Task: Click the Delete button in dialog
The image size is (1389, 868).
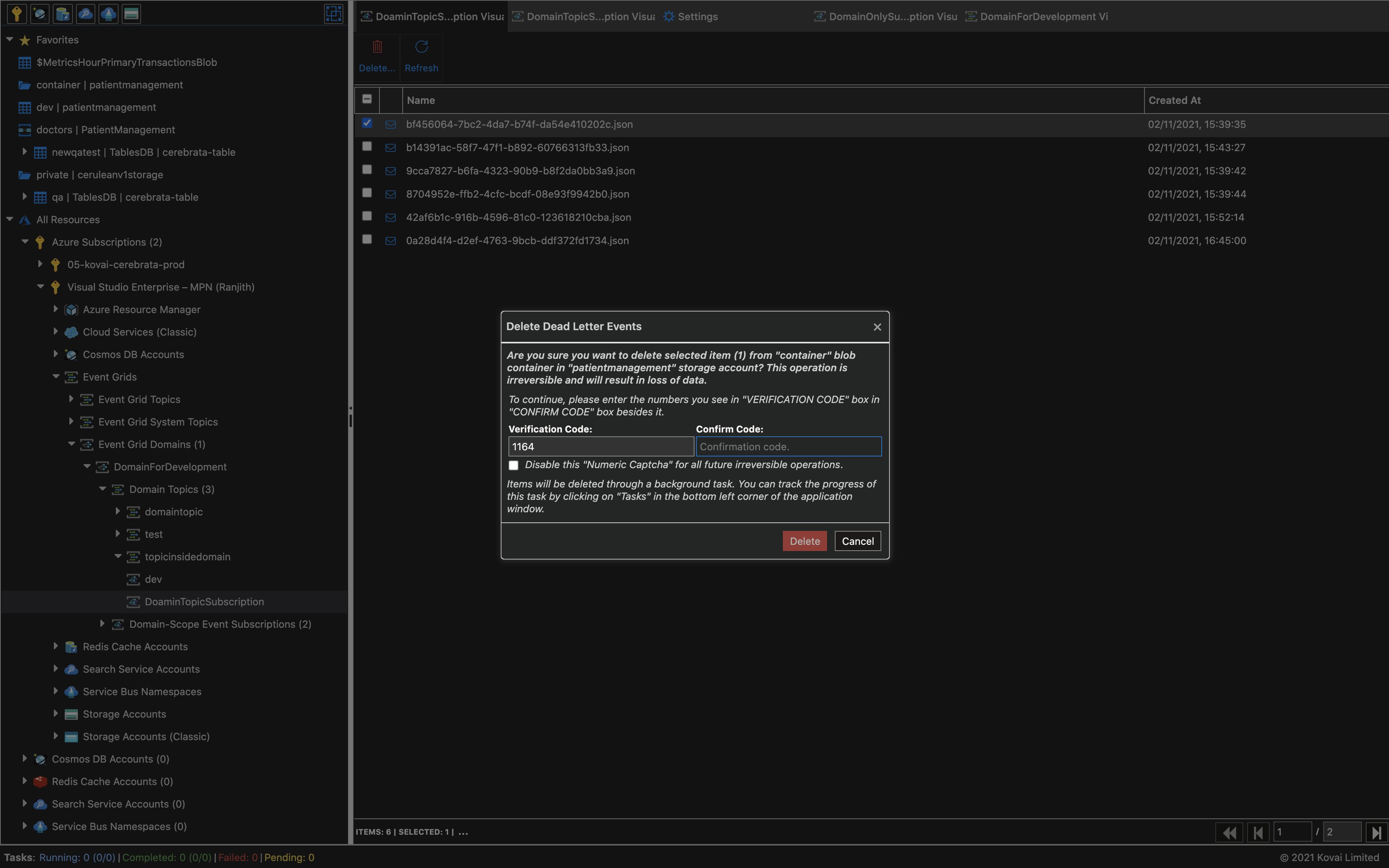Action: (x=804, y=541)
